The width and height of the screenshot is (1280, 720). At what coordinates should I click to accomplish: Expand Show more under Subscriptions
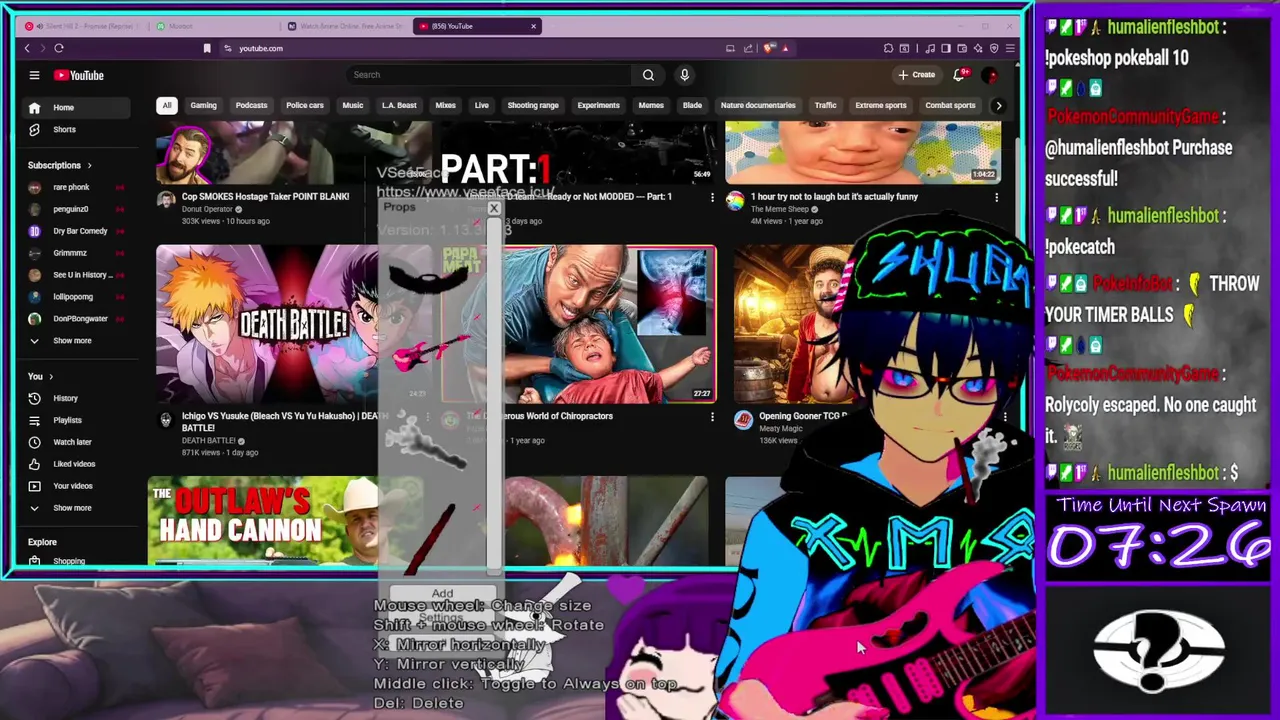point(72,341)
